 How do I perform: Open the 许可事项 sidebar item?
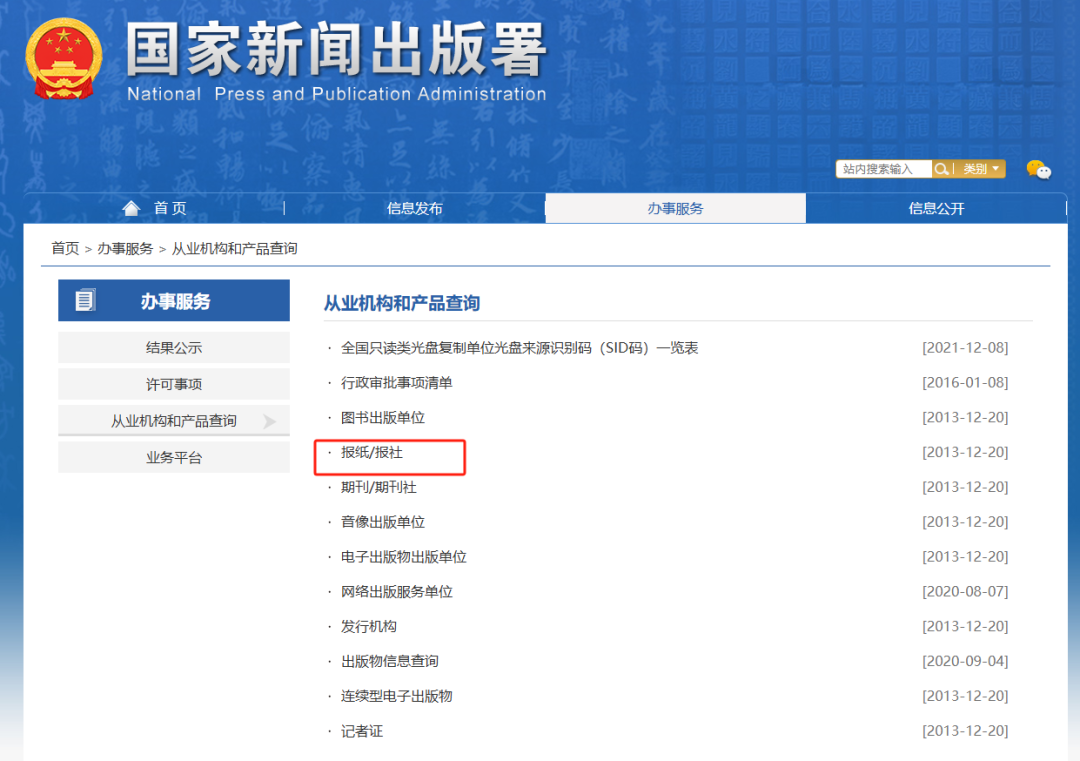pos(173,384)
